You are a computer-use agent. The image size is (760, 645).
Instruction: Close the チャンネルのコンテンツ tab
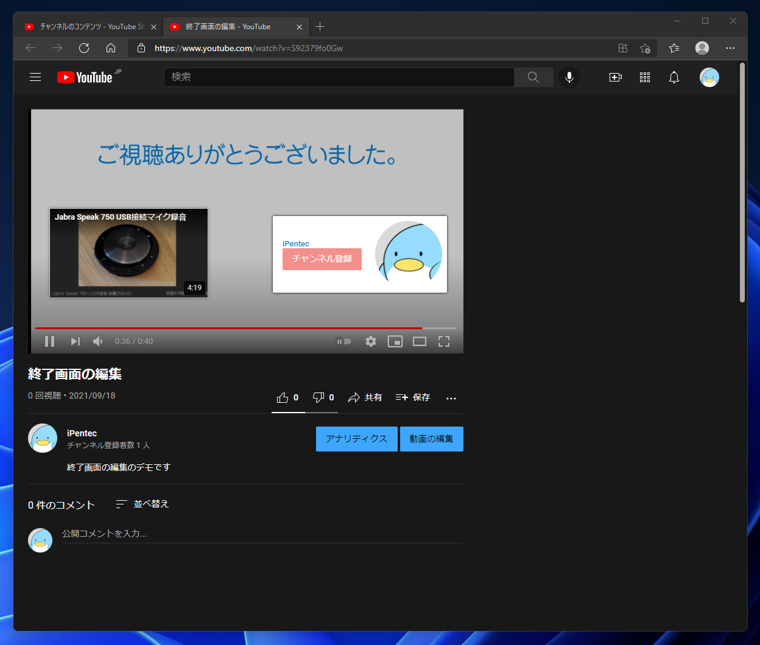point(154,27)
